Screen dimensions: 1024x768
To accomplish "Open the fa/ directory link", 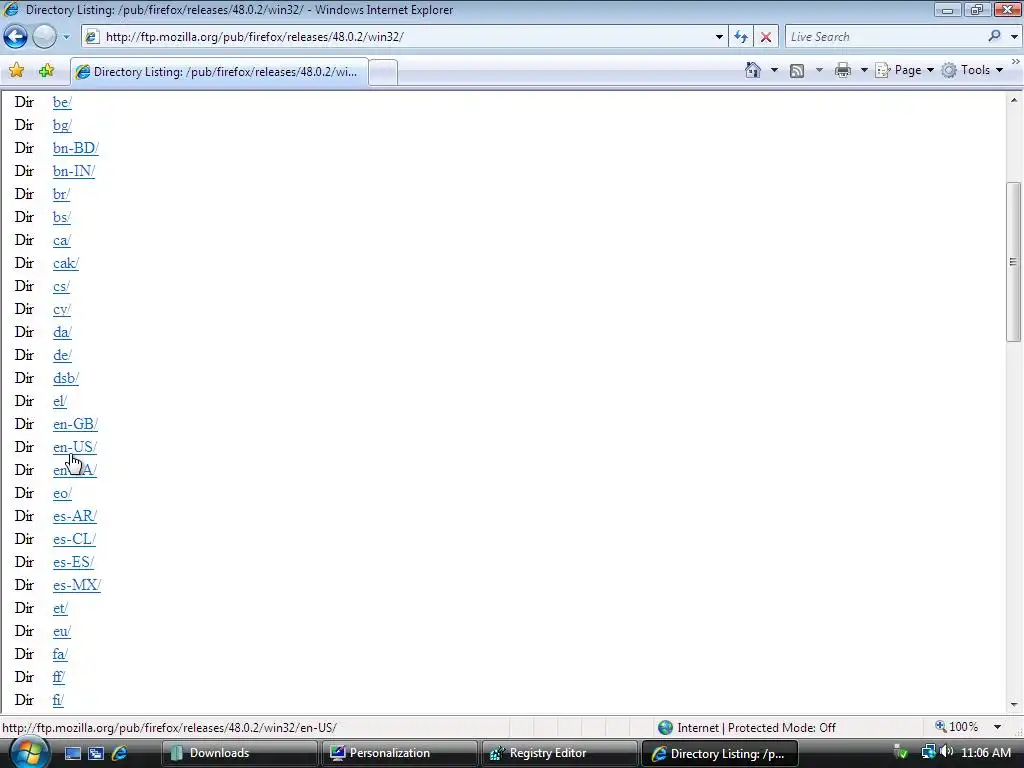I will pyautogui.click(x=60, y=654).
